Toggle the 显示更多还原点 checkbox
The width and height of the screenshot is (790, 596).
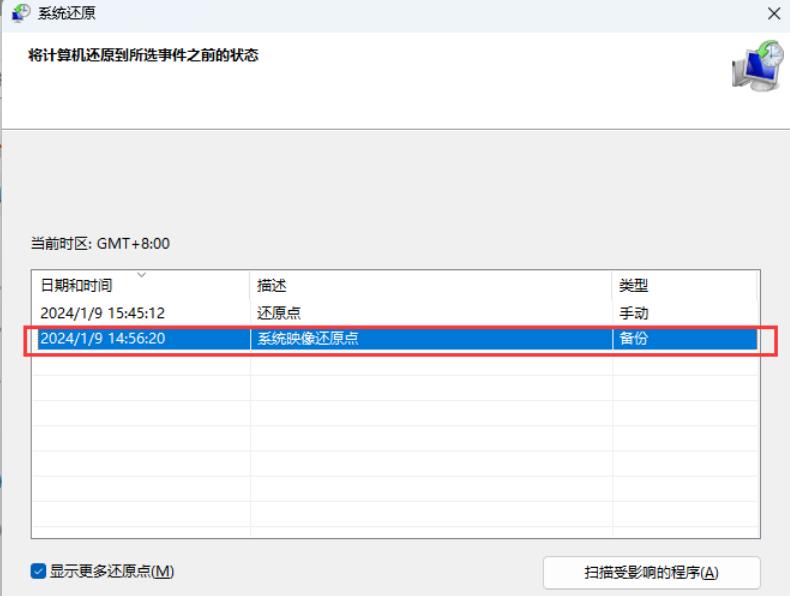coord(38,571)
